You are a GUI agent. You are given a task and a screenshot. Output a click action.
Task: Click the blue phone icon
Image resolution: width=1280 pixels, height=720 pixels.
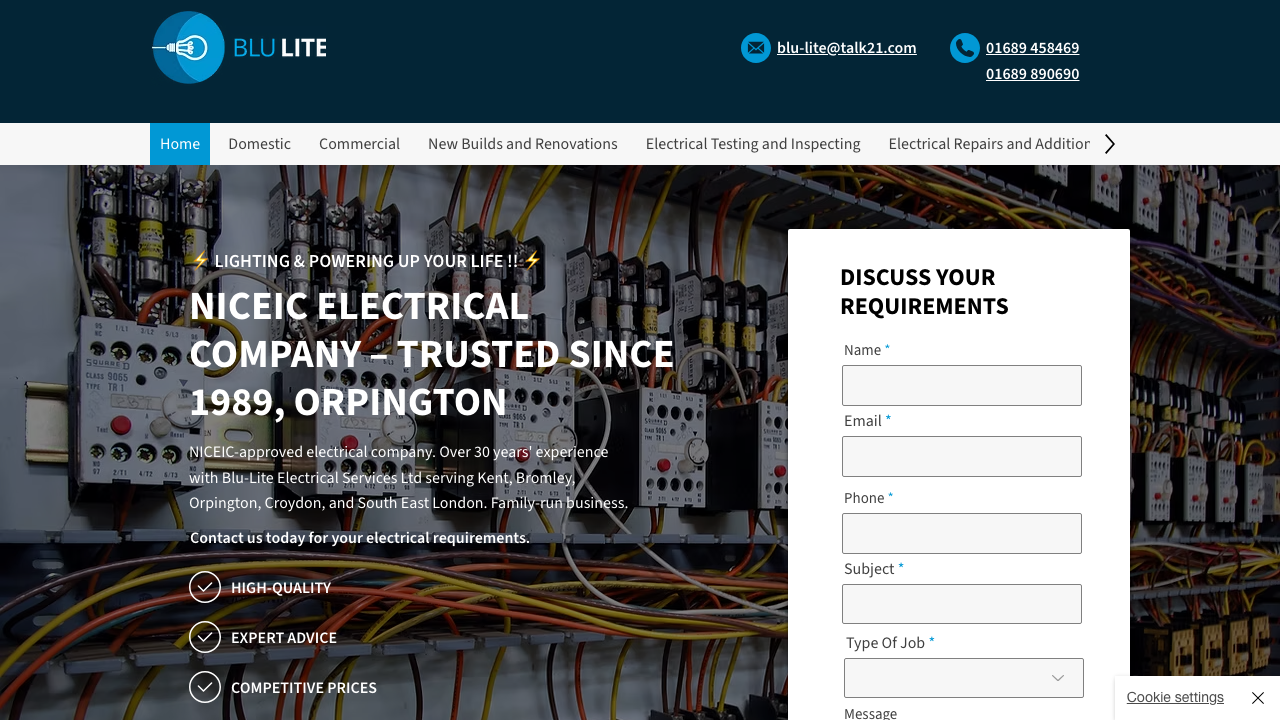[963, 47]
